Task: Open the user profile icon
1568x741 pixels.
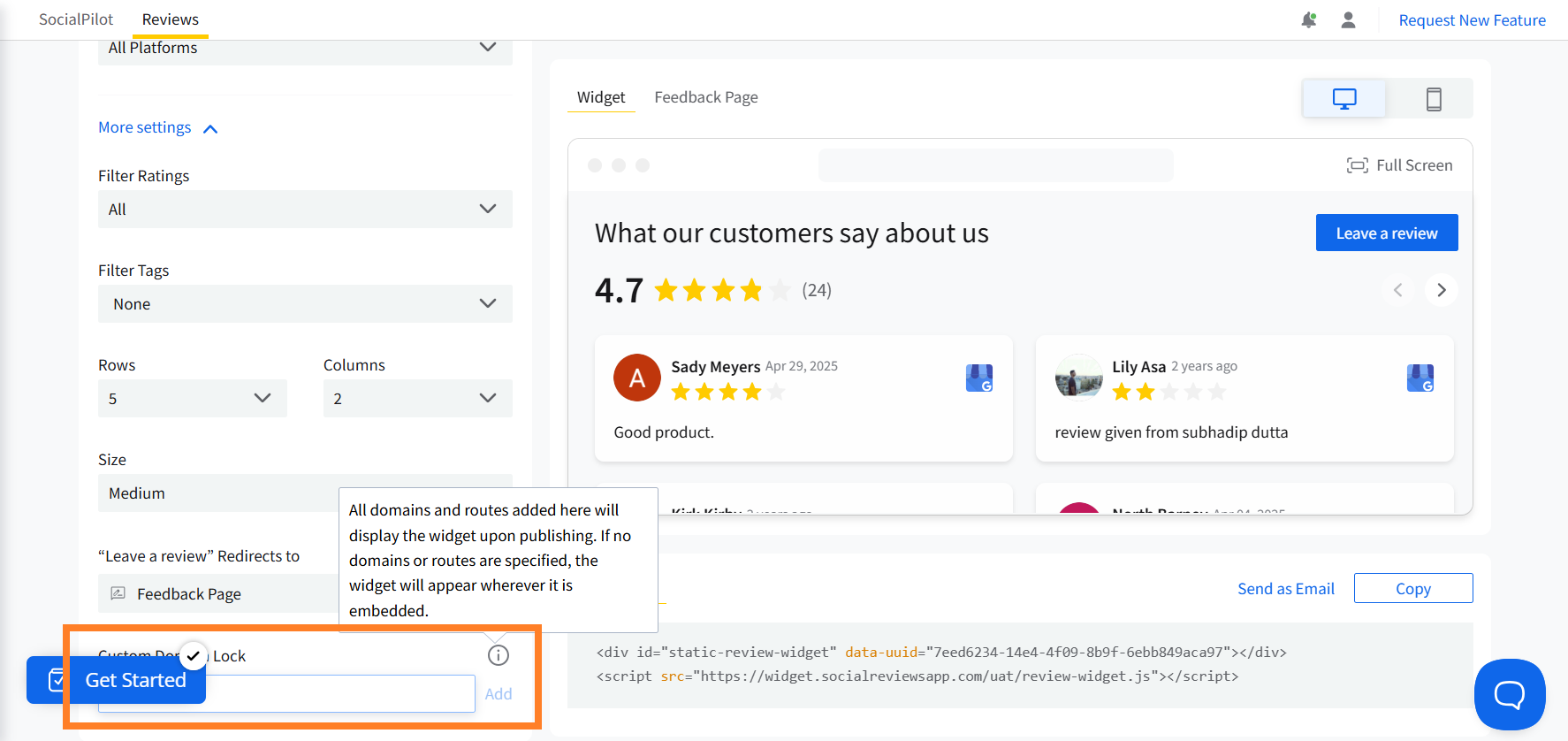Action: tap(1348, 19)
